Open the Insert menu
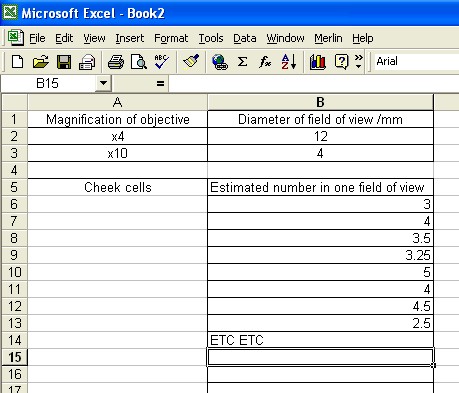459x393 pixels. click(x=130, y=38)
